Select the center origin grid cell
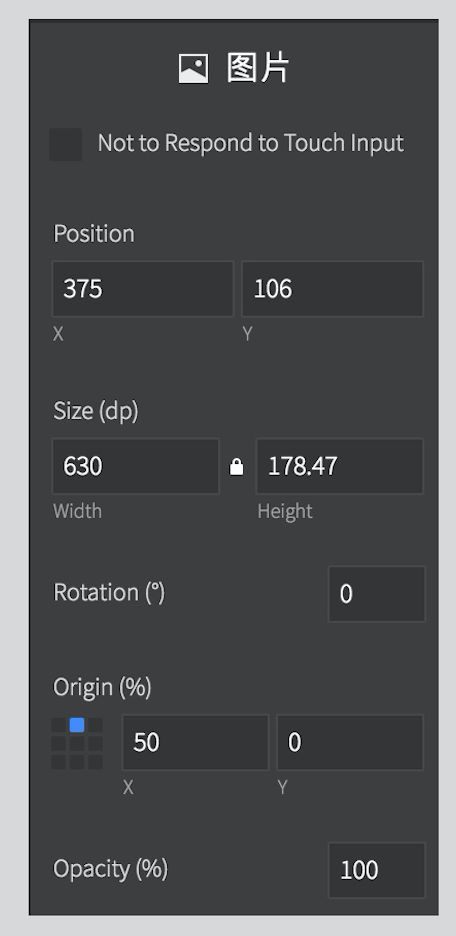Viewport: 456px width, 936px height. pos(76,744)
